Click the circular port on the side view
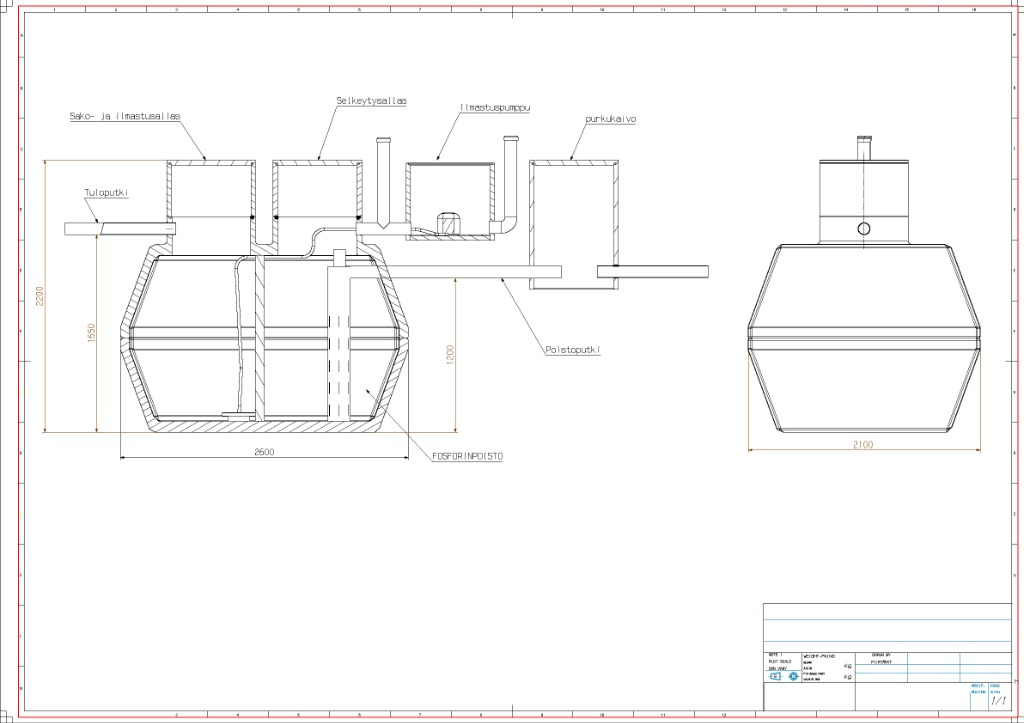This screenshot has width=1024, height=723. pos(863,229)
